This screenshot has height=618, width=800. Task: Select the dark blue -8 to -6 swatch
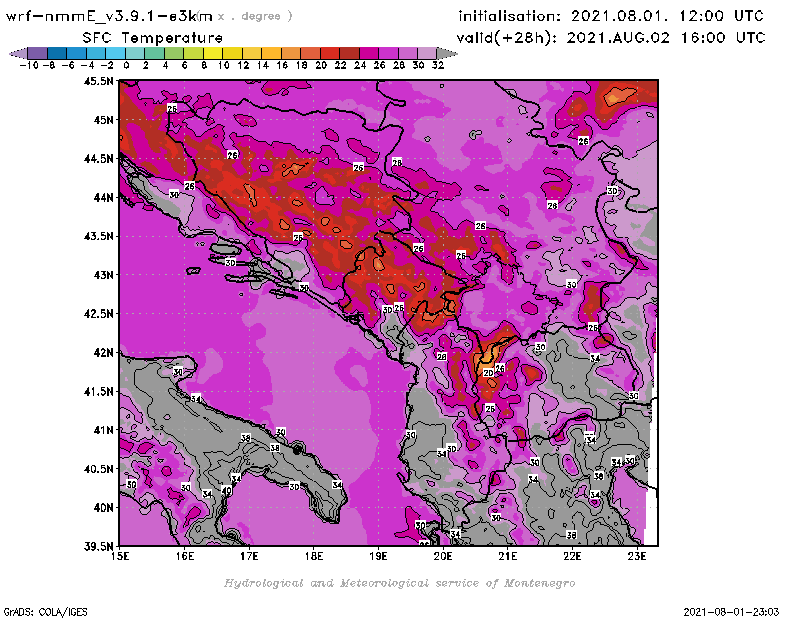click(x=57, y=53)
